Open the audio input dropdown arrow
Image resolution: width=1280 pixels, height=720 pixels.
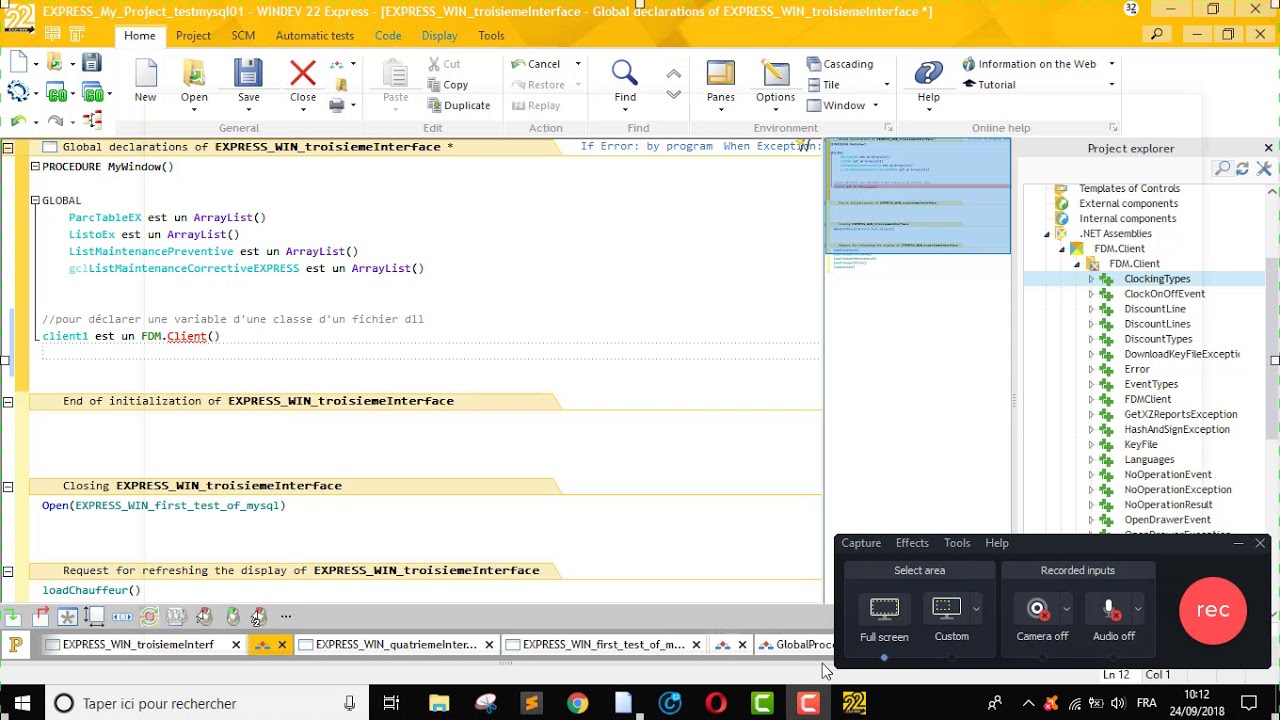point(1137,608)
